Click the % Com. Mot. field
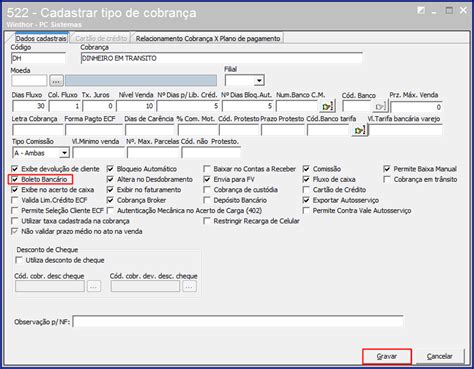 click(x=198, y=130)
